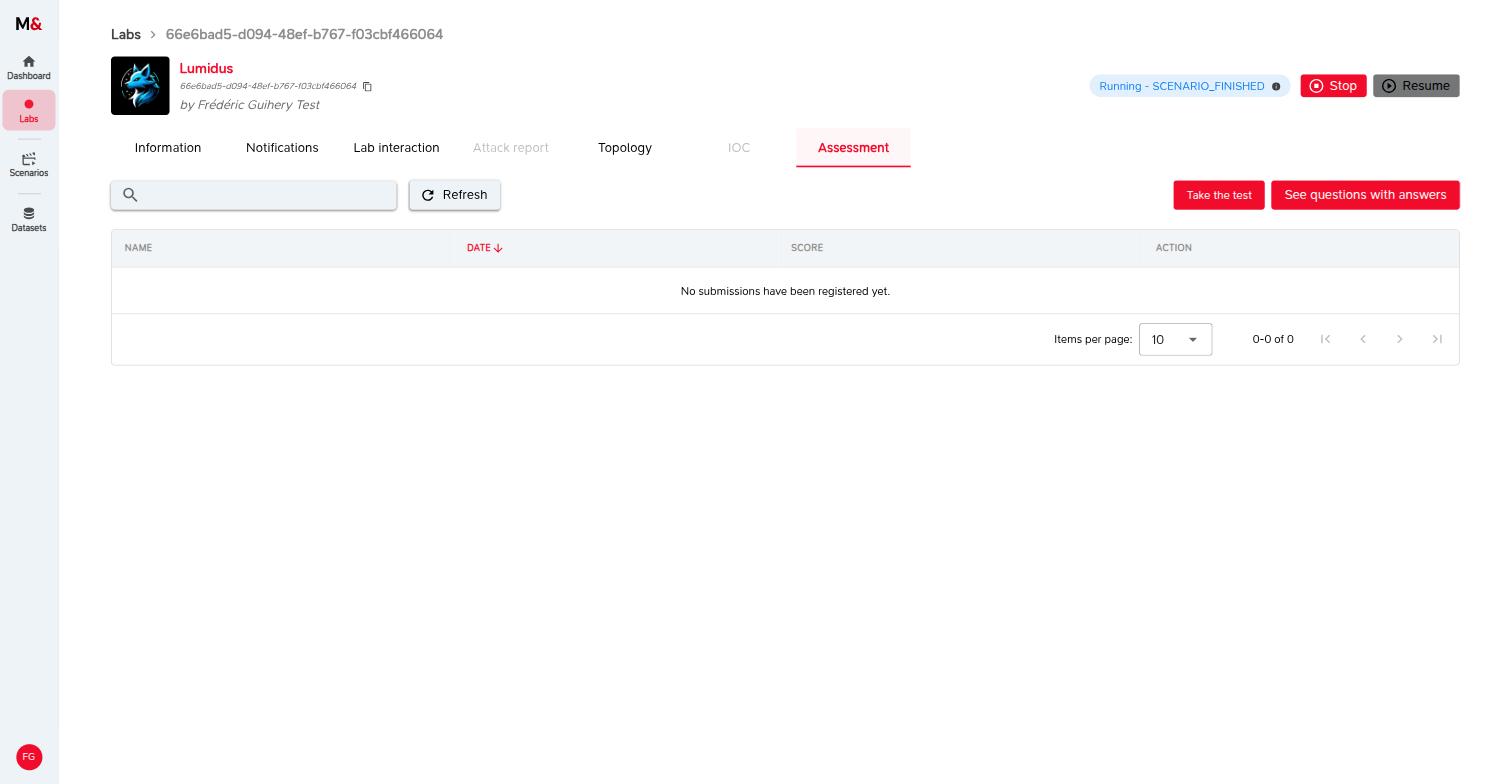
Task: Go to Labs in the sidebar
Action: coord(28,110)
